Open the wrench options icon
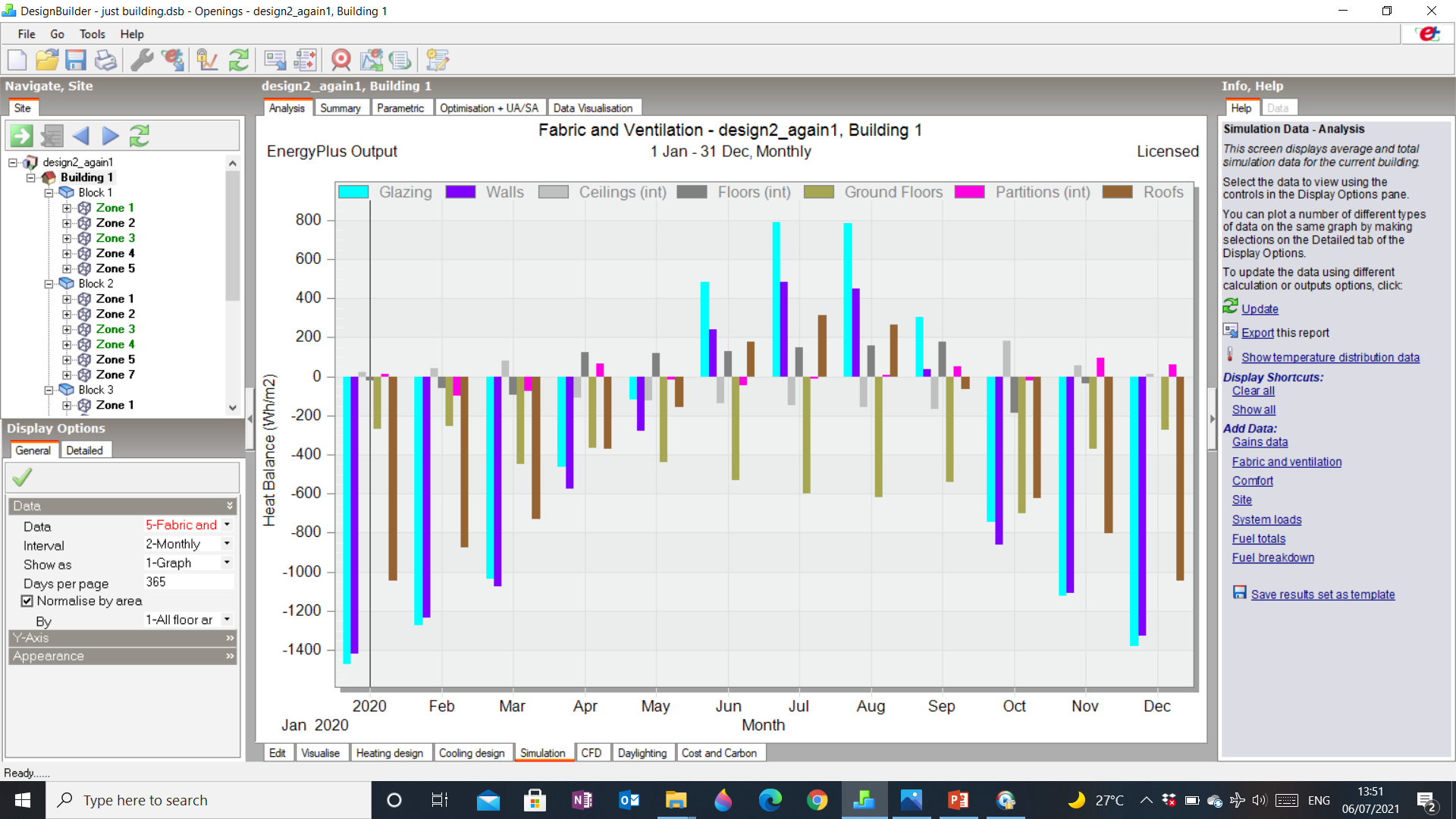 click(142, 60)
